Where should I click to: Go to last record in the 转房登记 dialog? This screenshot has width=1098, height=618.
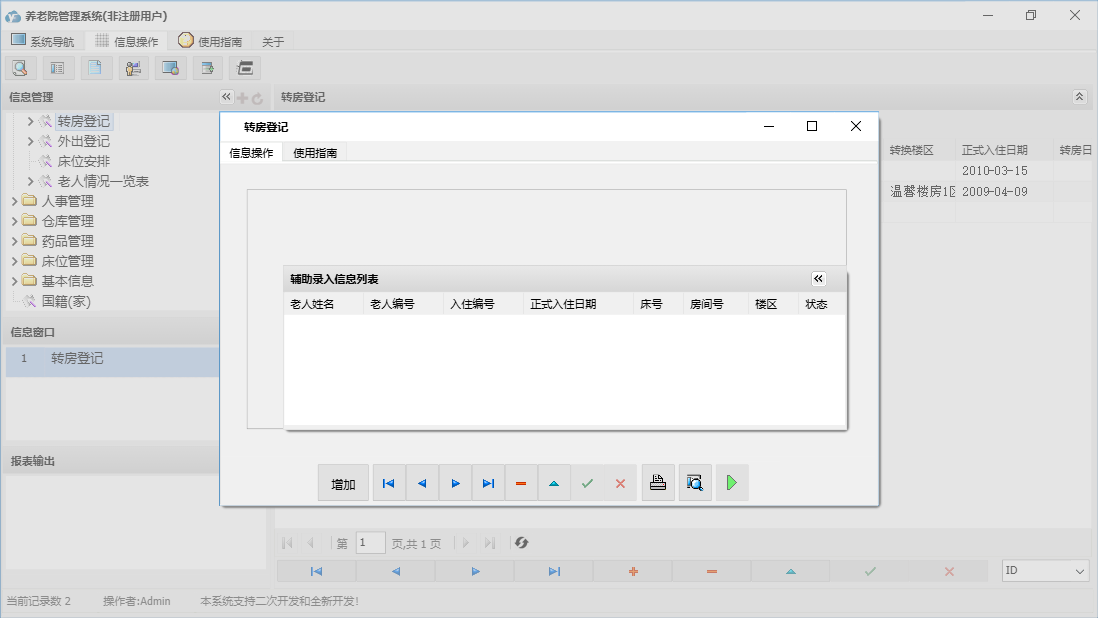[488, 483]
